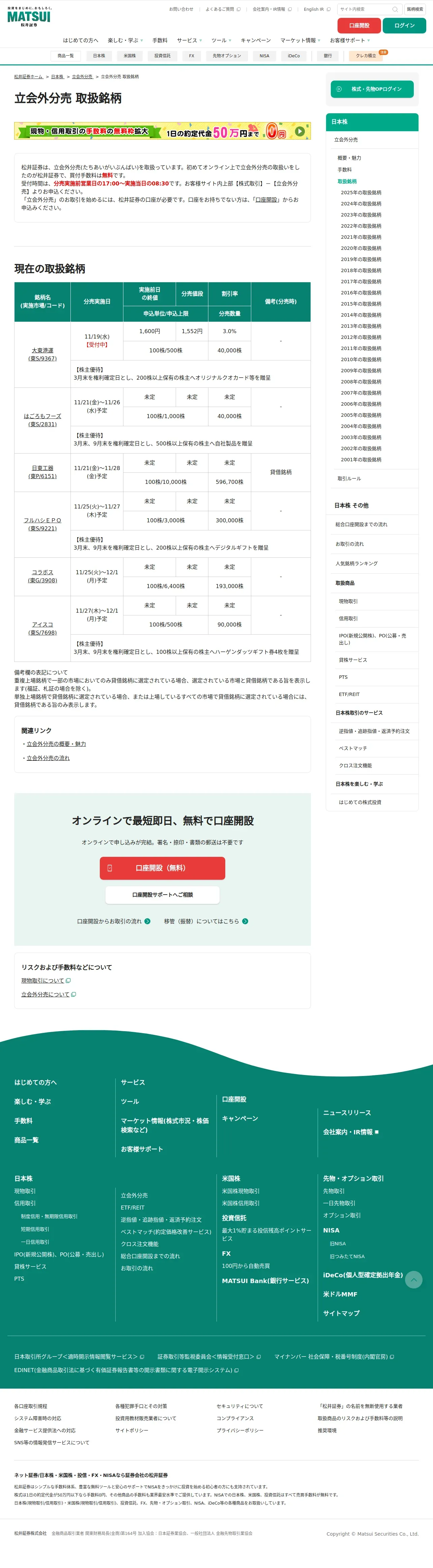This screenshot has height=1568, width=433.
Task: Click the 口座開設サポートへご相談 button
Action: (163, 895)
